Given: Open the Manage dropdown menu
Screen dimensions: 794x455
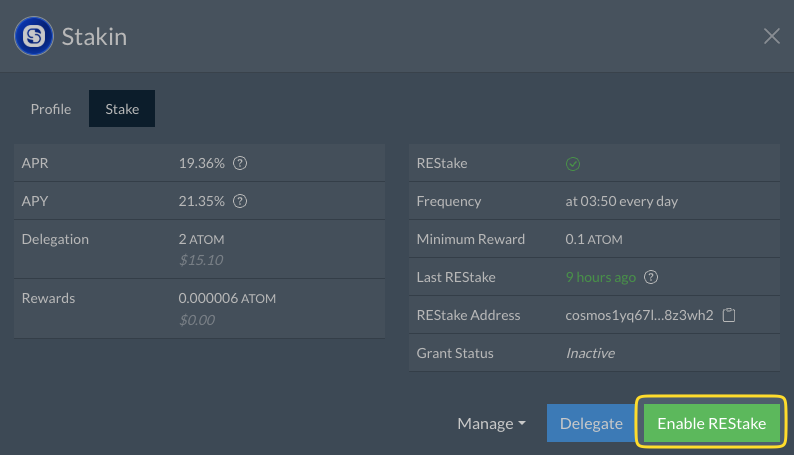Looking at the screenshot, I should coord(491,423).
